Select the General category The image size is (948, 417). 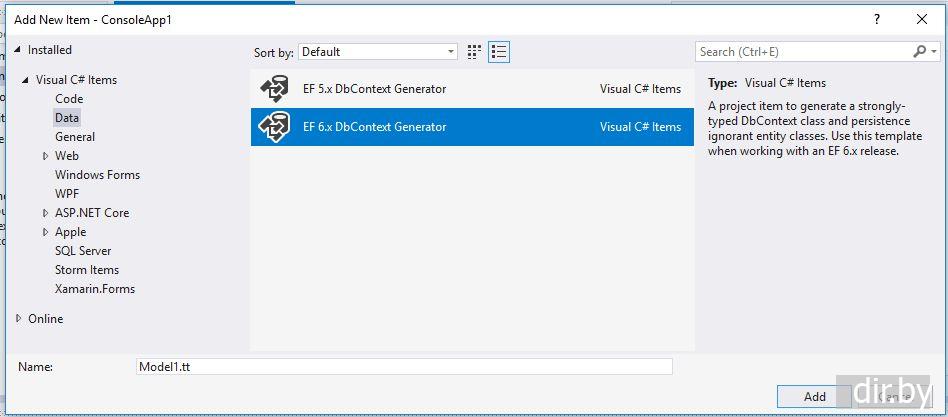(75, 137)
